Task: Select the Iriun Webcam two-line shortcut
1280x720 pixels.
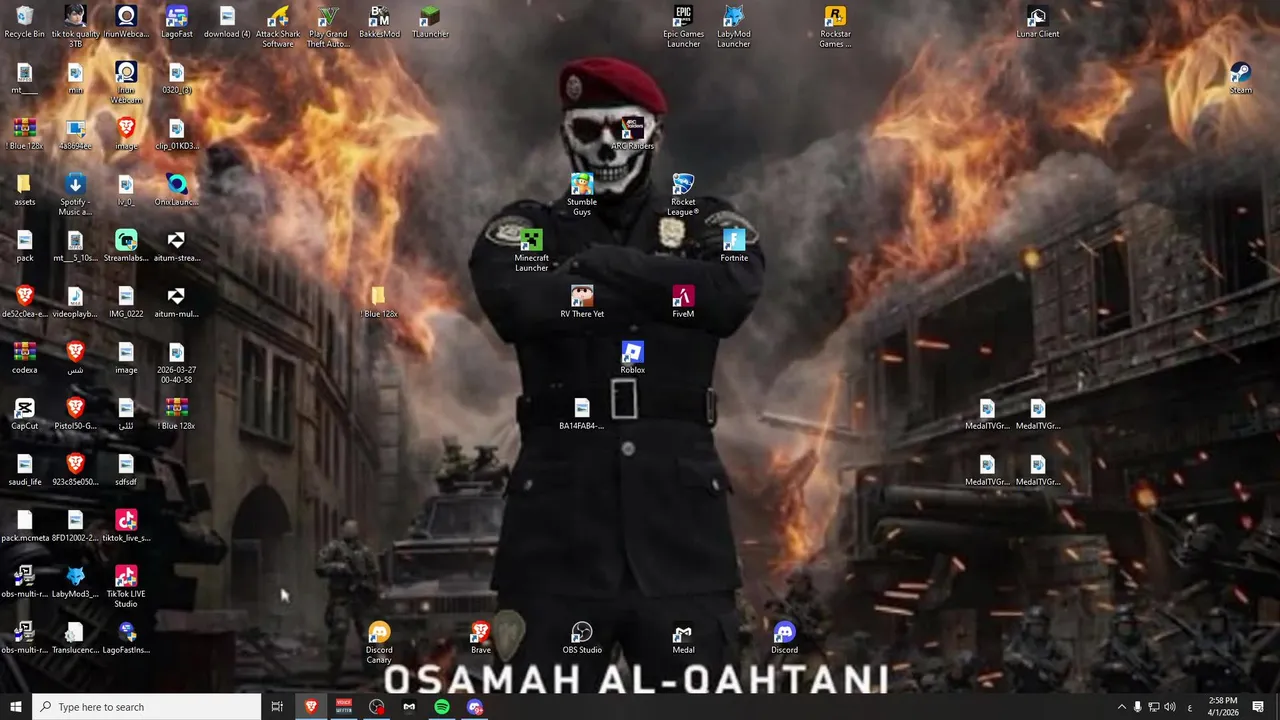Action: click(x=126, y=82)
